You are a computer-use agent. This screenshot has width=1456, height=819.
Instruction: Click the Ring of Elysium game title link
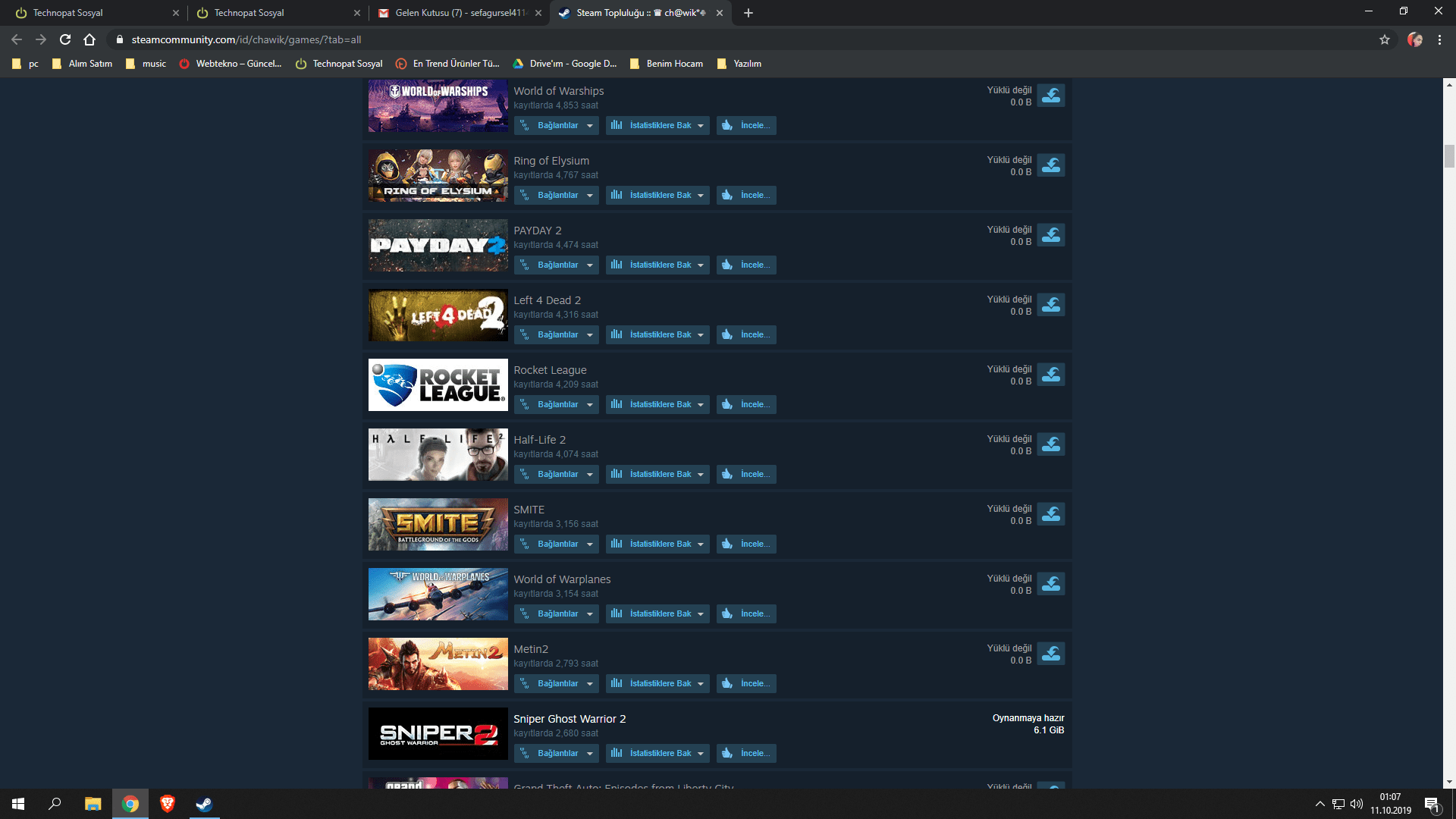point(551,161)
